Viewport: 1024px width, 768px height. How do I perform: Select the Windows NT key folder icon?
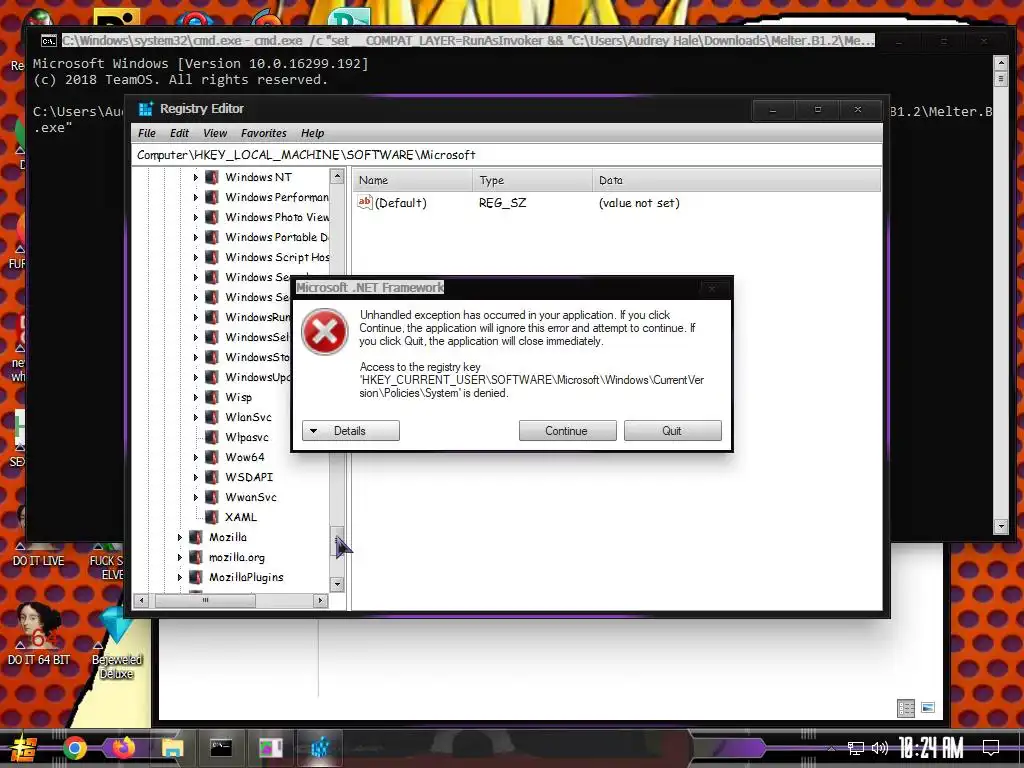coord(212,177)
